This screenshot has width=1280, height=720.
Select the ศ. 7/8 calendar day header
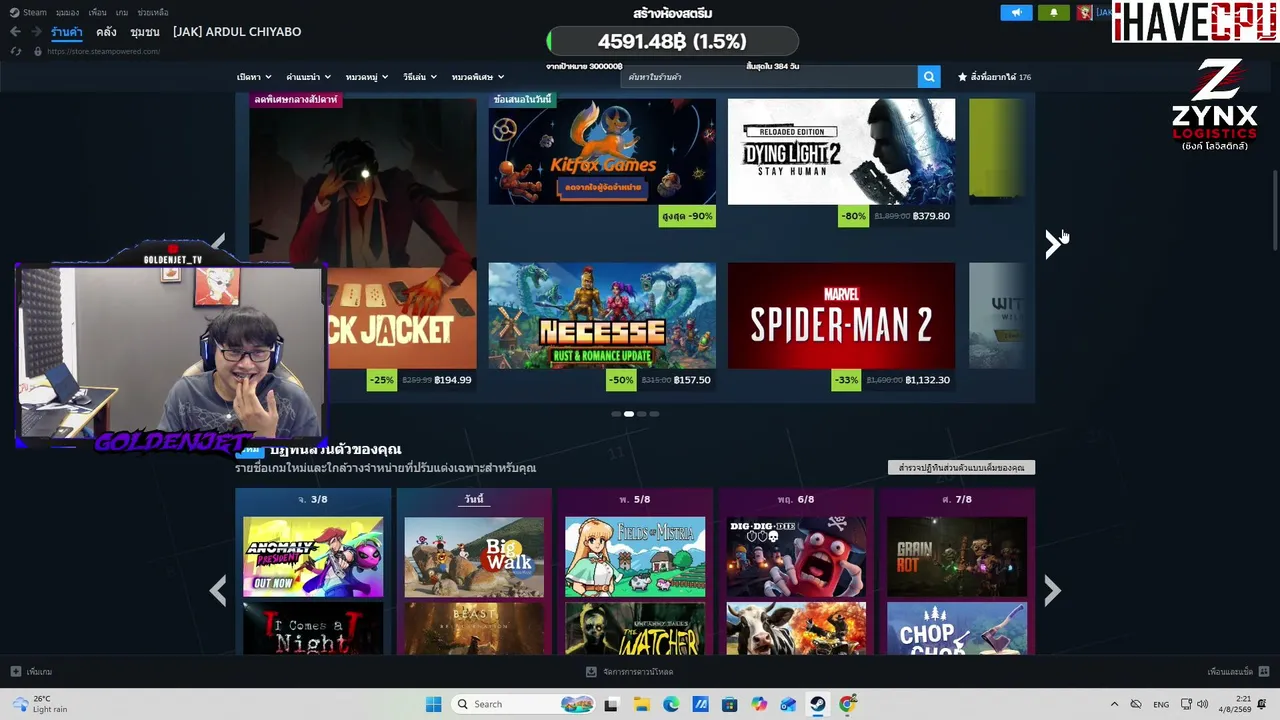coord(957,499)
